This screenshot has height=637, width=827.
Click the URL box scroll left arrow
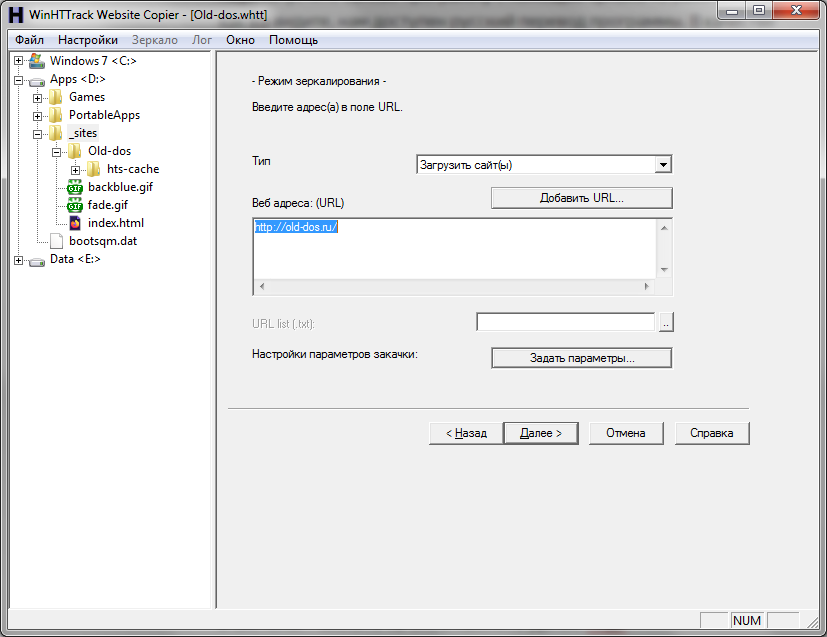[x=262, y=287]
